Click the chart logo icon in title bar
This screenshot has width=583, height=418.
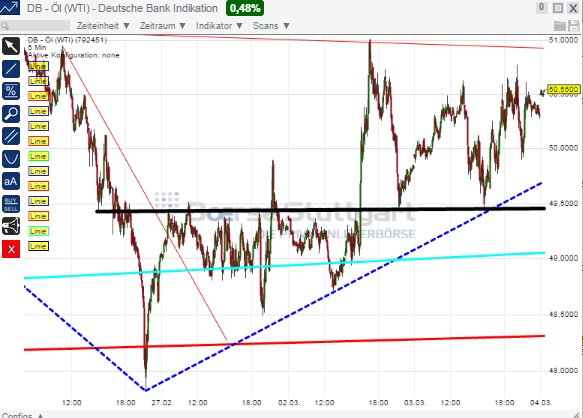(10, 7)
